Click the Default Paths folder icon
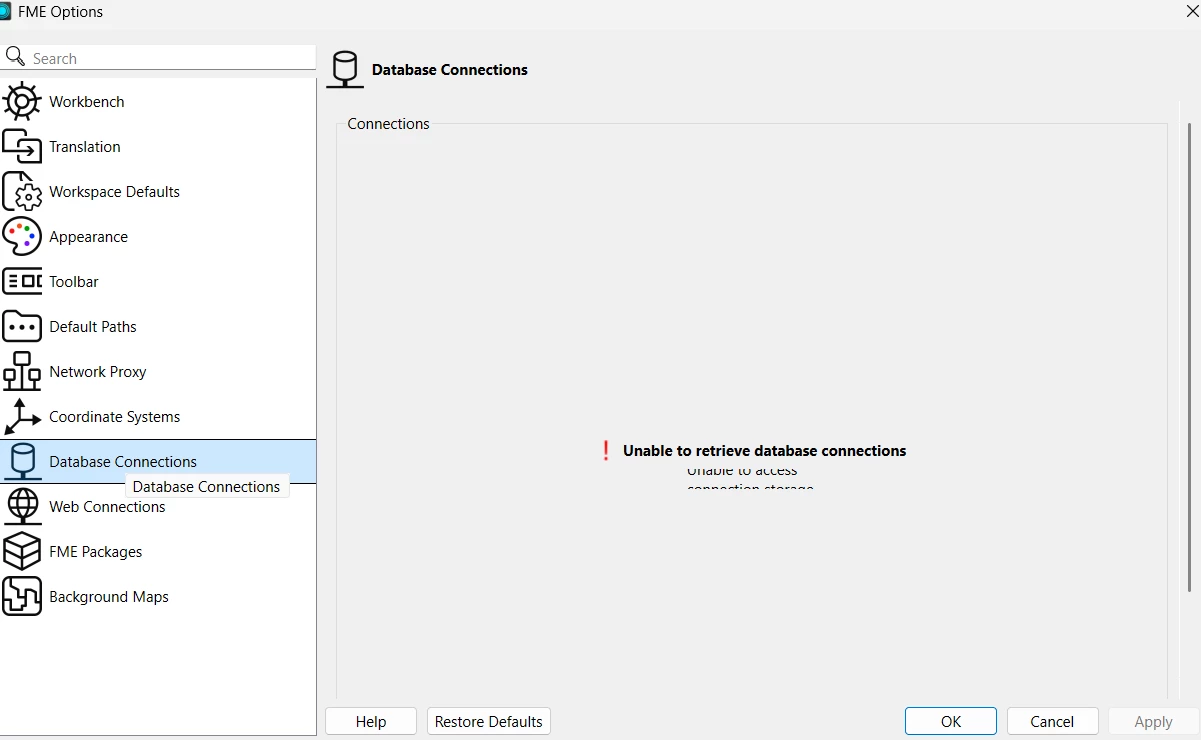 tap(22, 327)
